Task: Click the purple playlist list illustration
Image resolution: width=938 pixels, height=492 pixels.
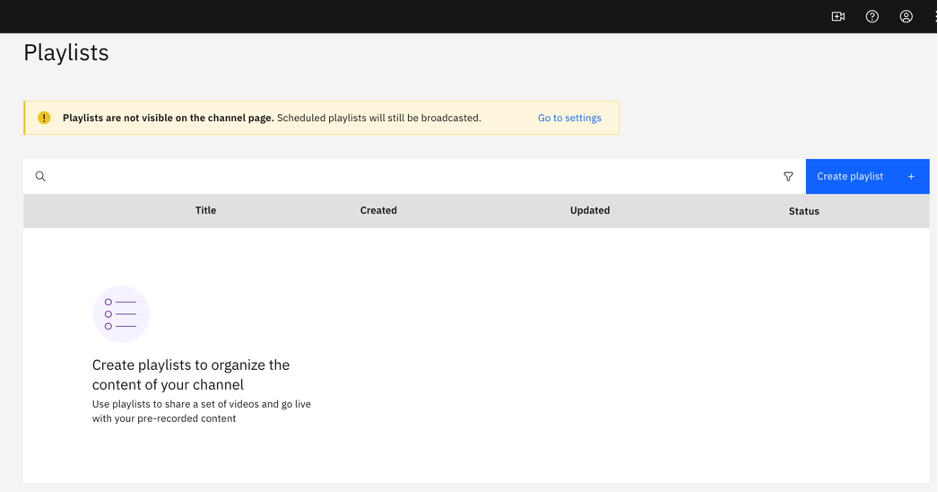Action: pos(121,314)
